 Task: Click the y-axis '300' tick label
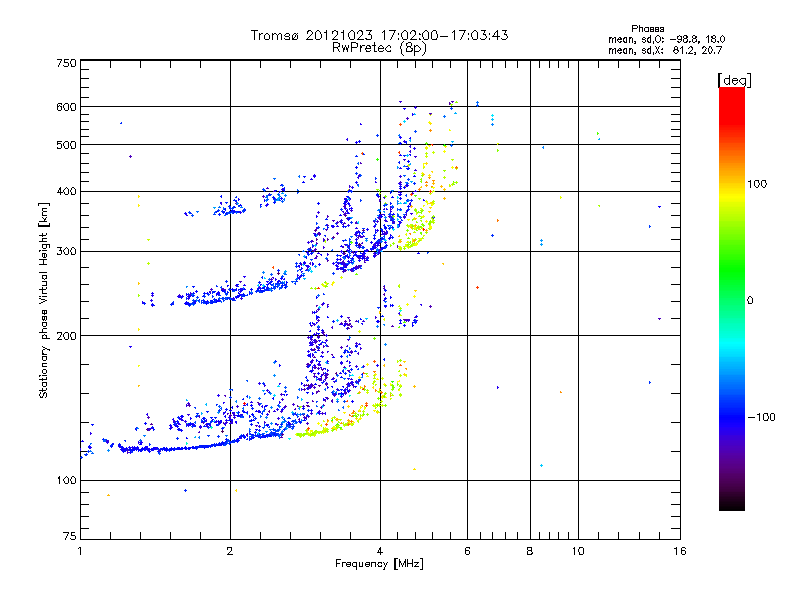tap(66, 251)
